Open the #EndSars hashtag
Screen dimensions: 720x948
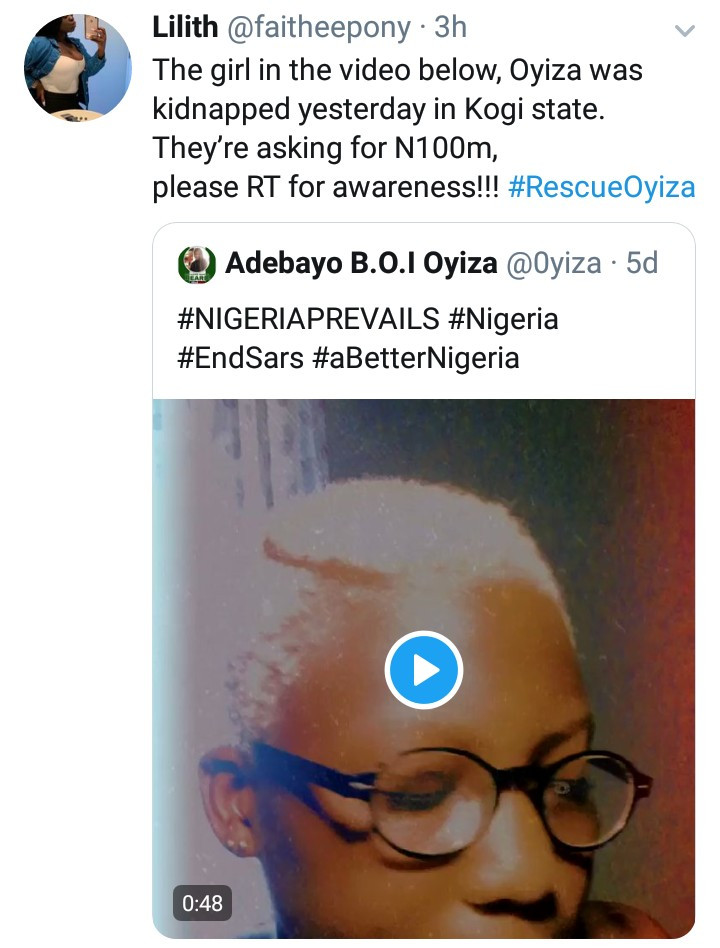pyautogui.click(x=240, y=357)
